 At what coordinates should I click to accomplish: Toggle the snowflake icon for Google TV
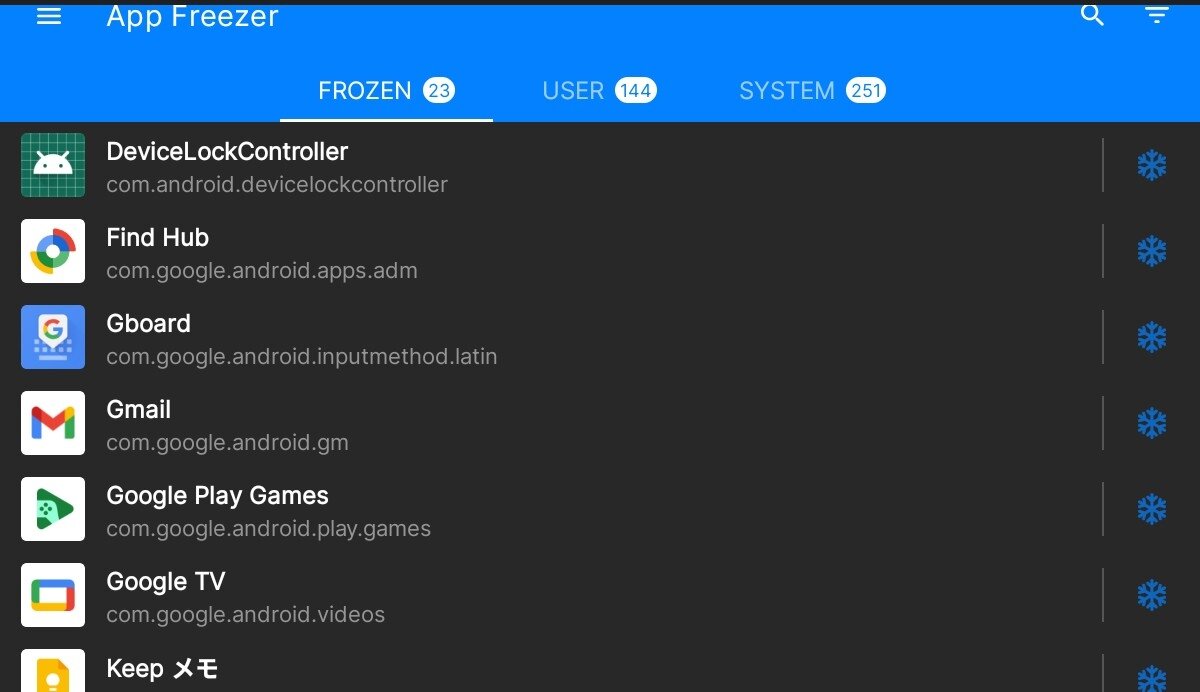click(1152, 595)
